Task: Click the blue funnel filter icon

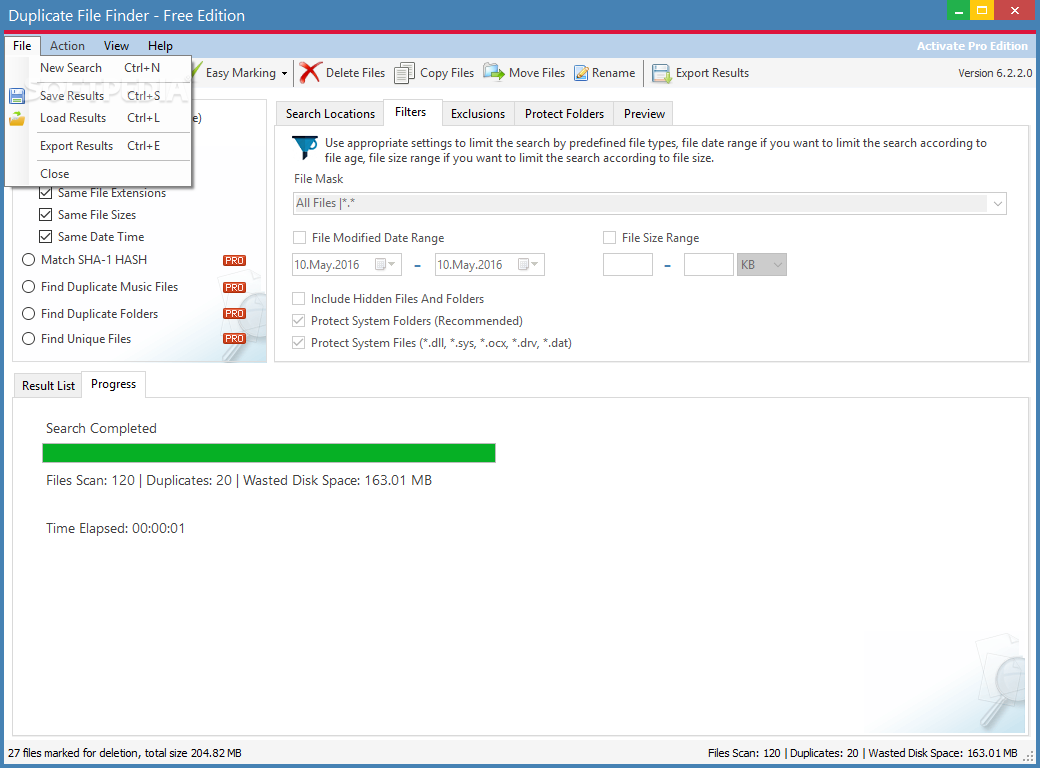Action: [x=305, y=147]
